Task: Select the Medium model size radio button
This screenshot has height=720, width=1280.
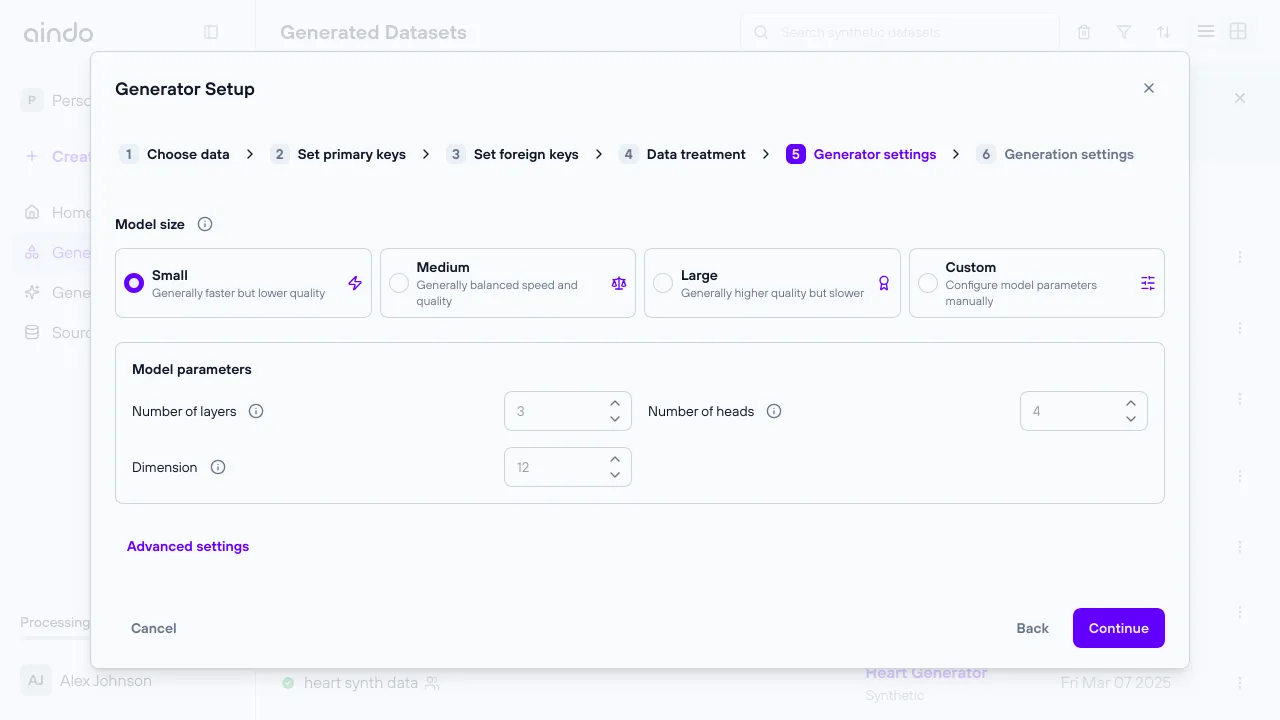Action: tap(399, 283)
